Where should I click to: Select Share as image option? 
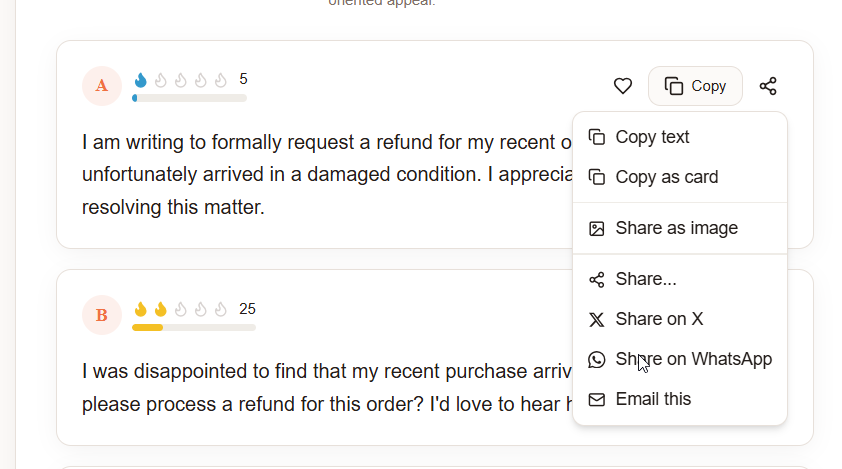coord(676,228)
